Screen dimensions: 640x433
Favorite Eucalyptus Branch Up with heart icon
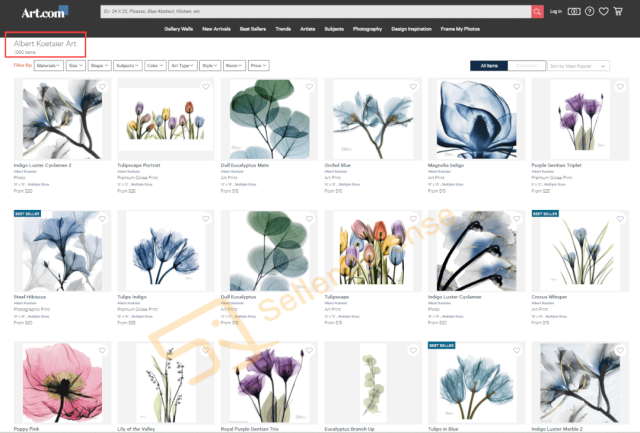click(413, 350)
